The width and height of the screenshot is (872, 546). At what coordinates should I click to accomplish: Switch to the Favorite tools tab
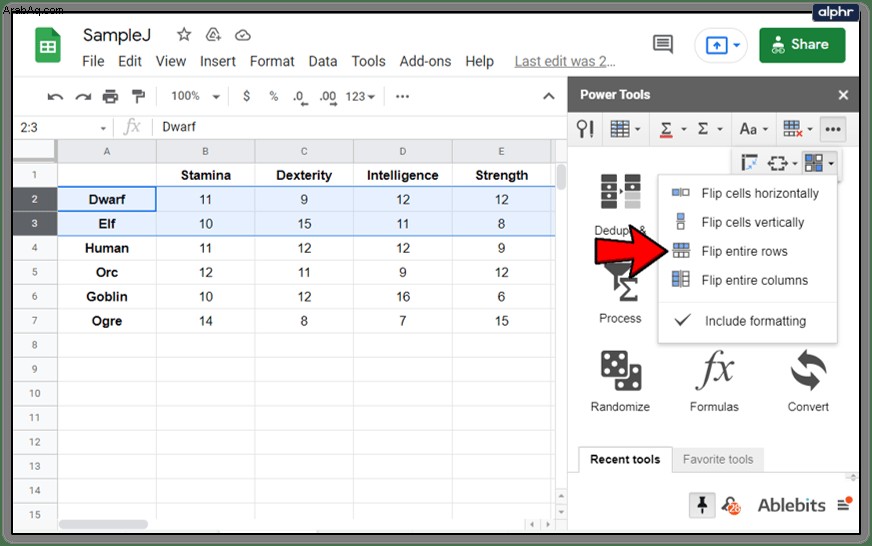click(x=718, y=459)
